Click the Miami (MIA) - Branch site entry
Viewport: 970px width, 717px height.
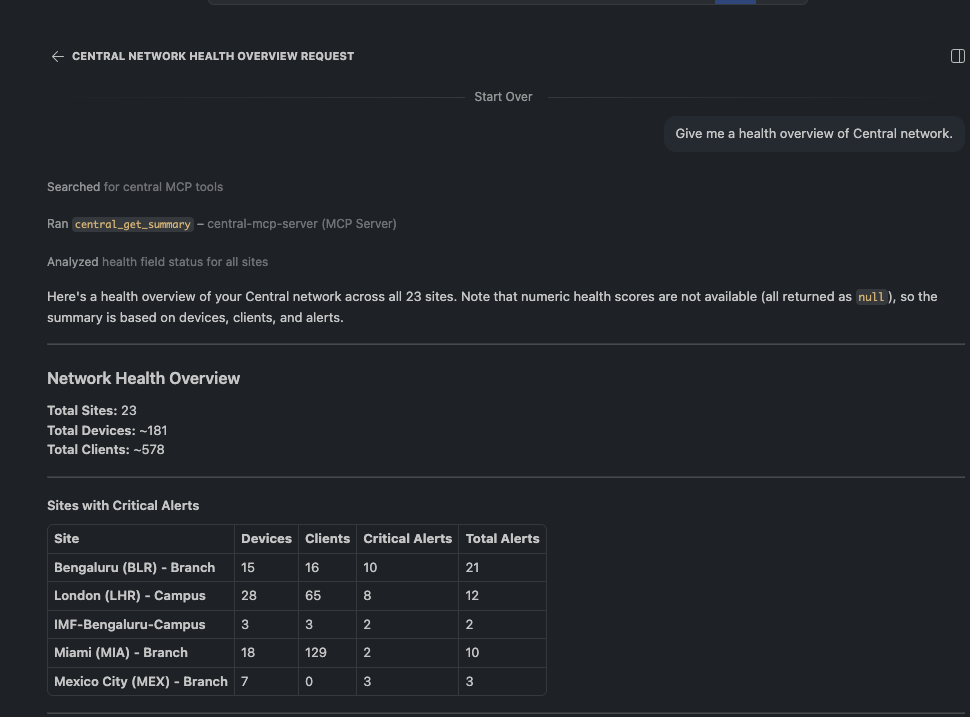click(120, 652)
